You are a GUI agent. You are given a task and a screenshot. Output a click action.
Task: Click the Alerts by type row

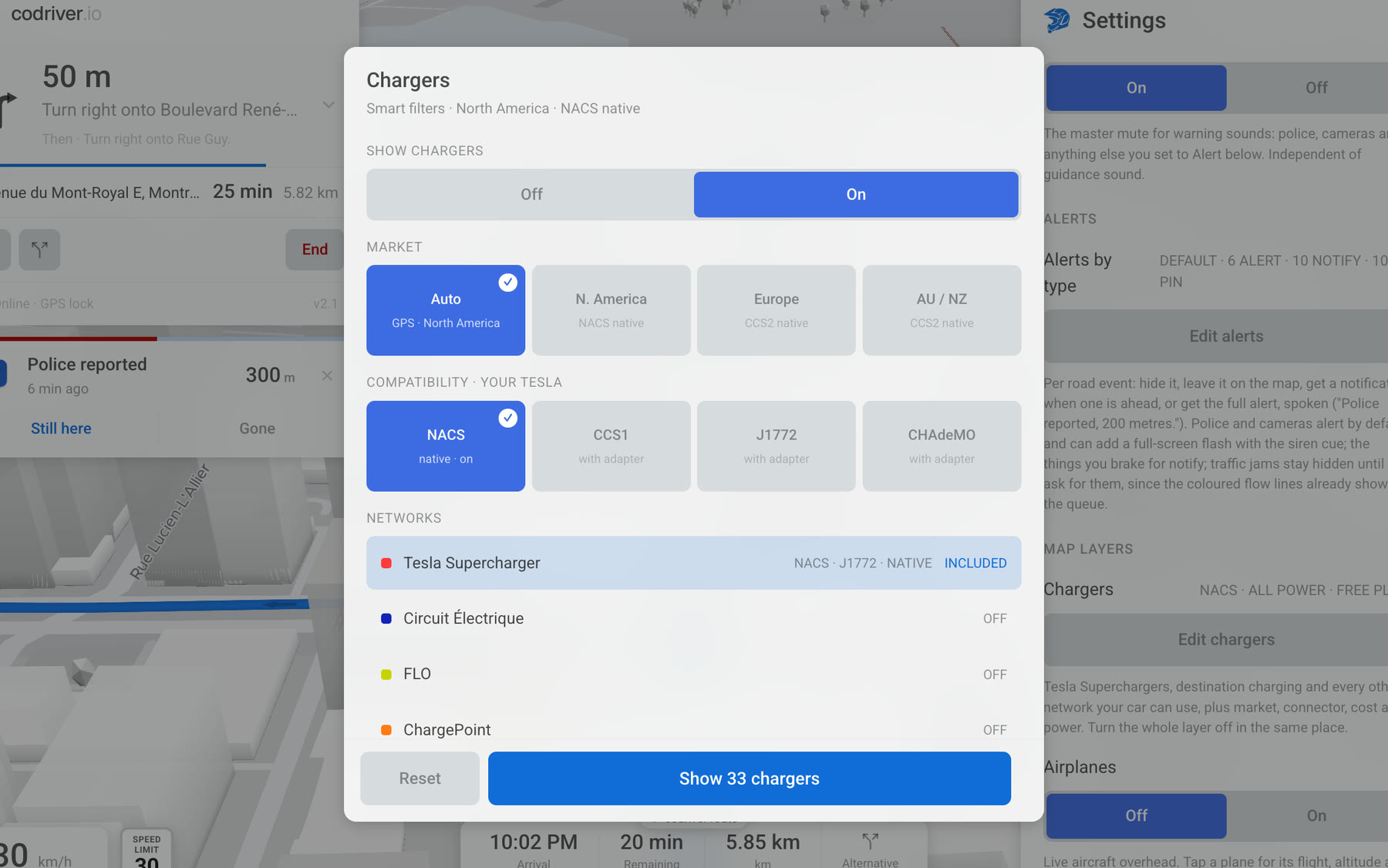tap(1216, 272)
